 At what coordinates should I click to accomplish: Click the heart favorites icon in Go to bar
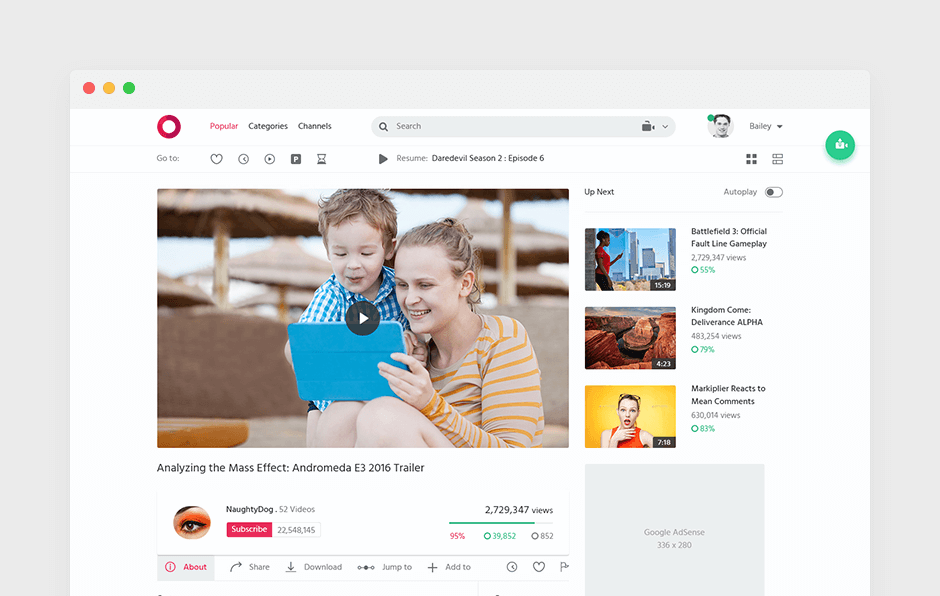point(216,159)
